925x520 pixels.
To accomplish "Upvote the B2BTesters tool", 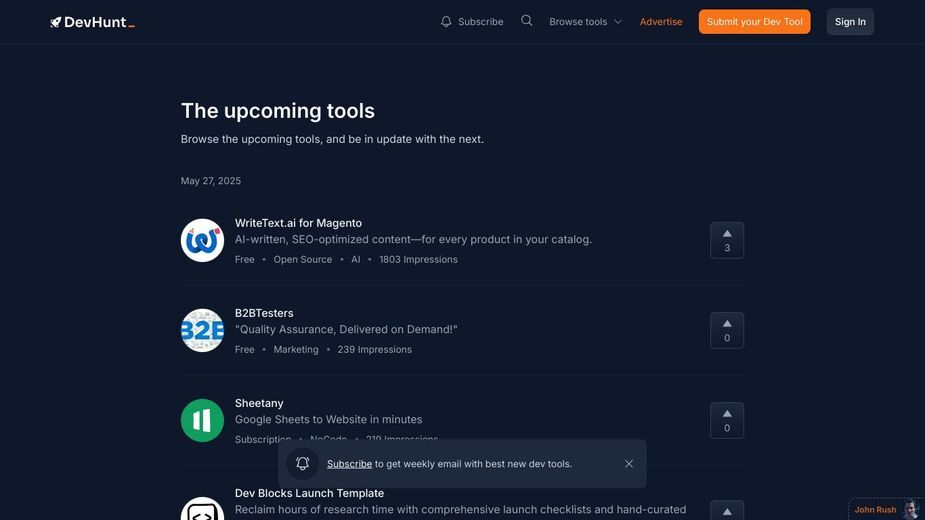I will click(x=727, y=331).
